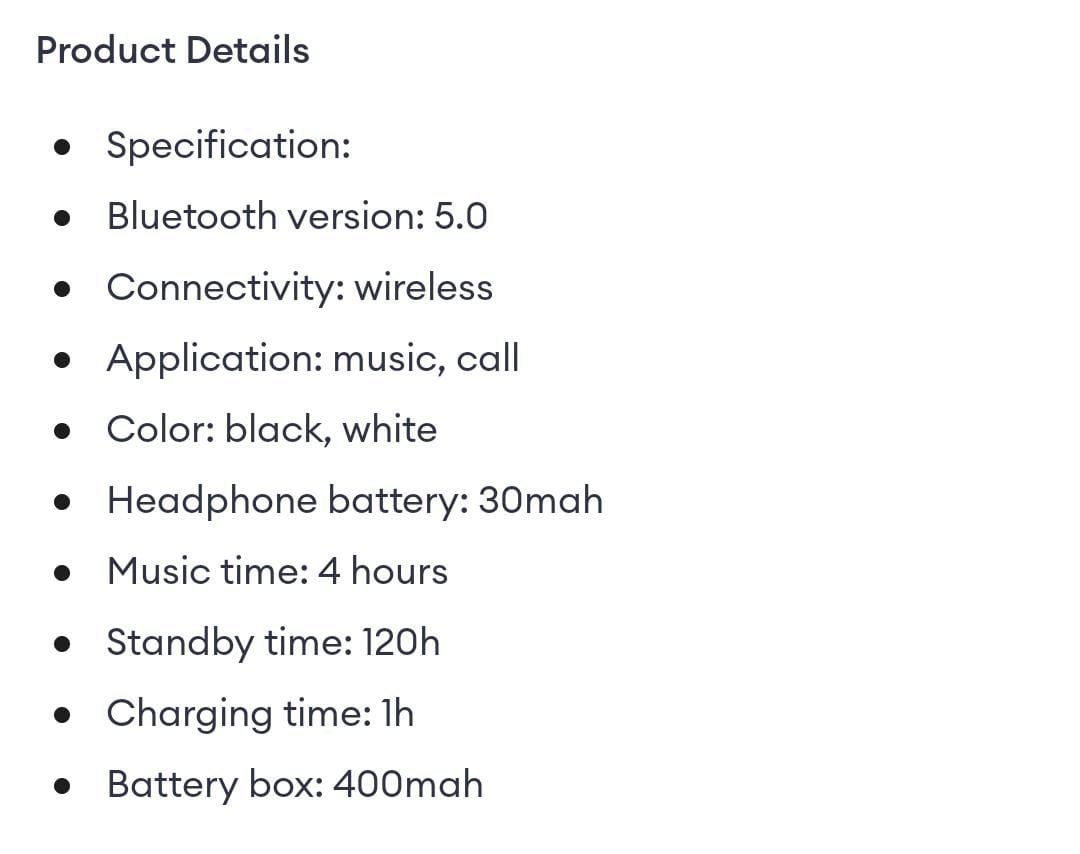Select the Standby time: 120h entry

pyautogui.click(x=273, y=642)
